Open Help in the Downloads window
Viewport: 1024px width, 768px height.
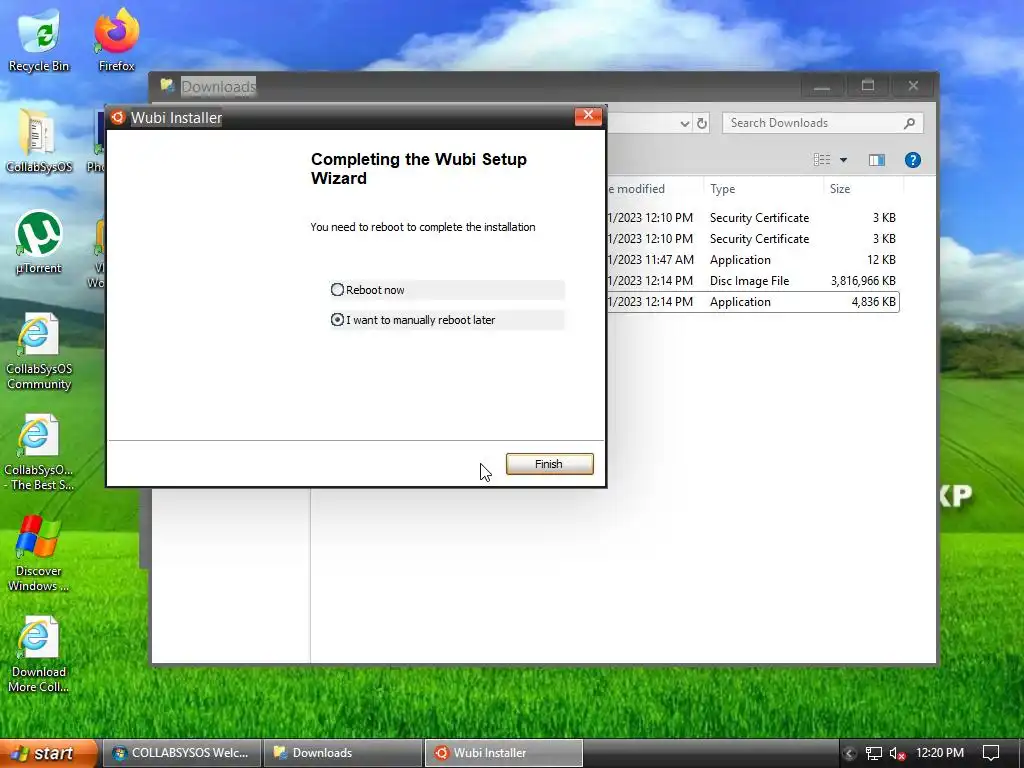pos(913,160)
